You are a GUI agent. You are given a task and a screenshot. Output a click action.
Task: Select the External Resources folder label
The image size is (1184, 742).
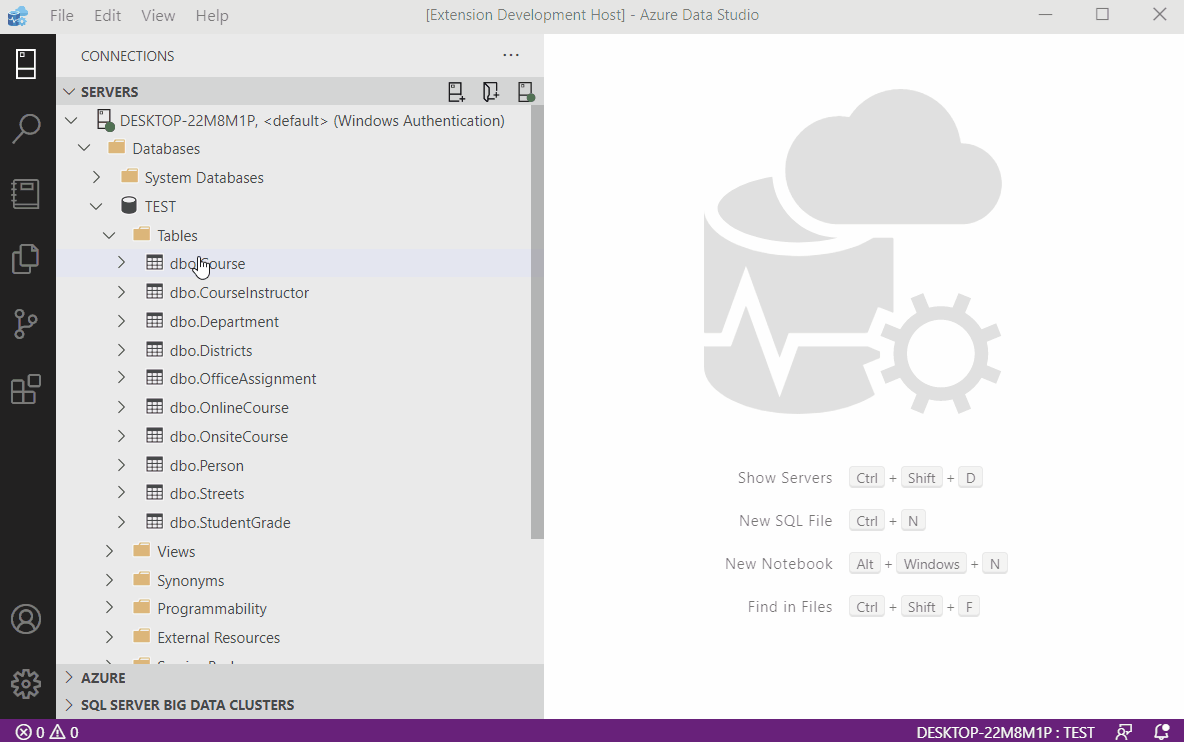[218, 638]
